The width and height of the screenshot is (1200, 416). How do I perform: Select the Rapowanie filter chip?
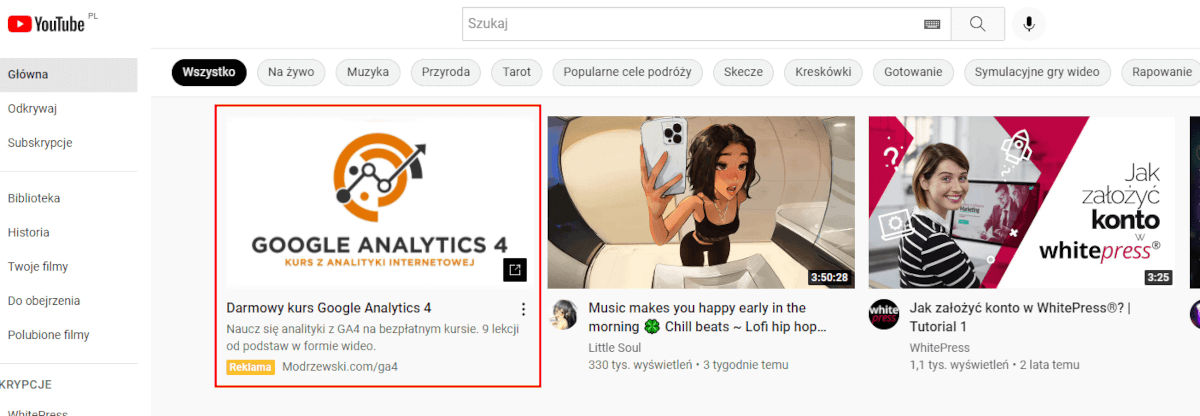[x=1161, y=72]
